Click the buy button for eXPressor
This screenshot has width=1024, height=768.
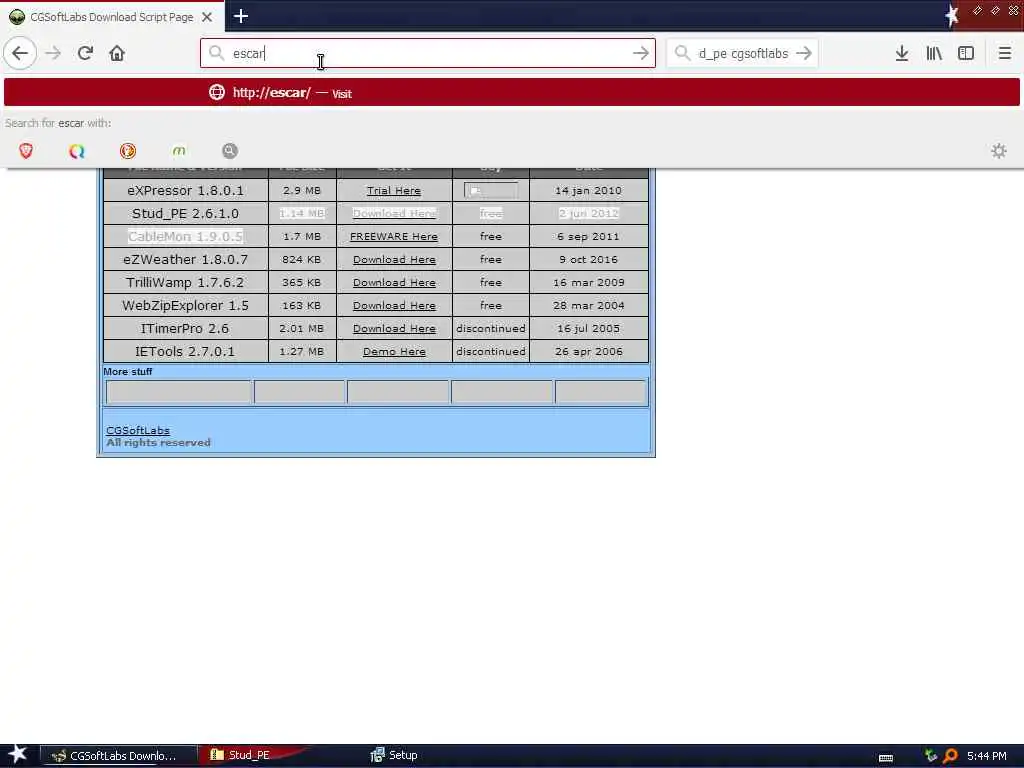[x=490, y=191]
